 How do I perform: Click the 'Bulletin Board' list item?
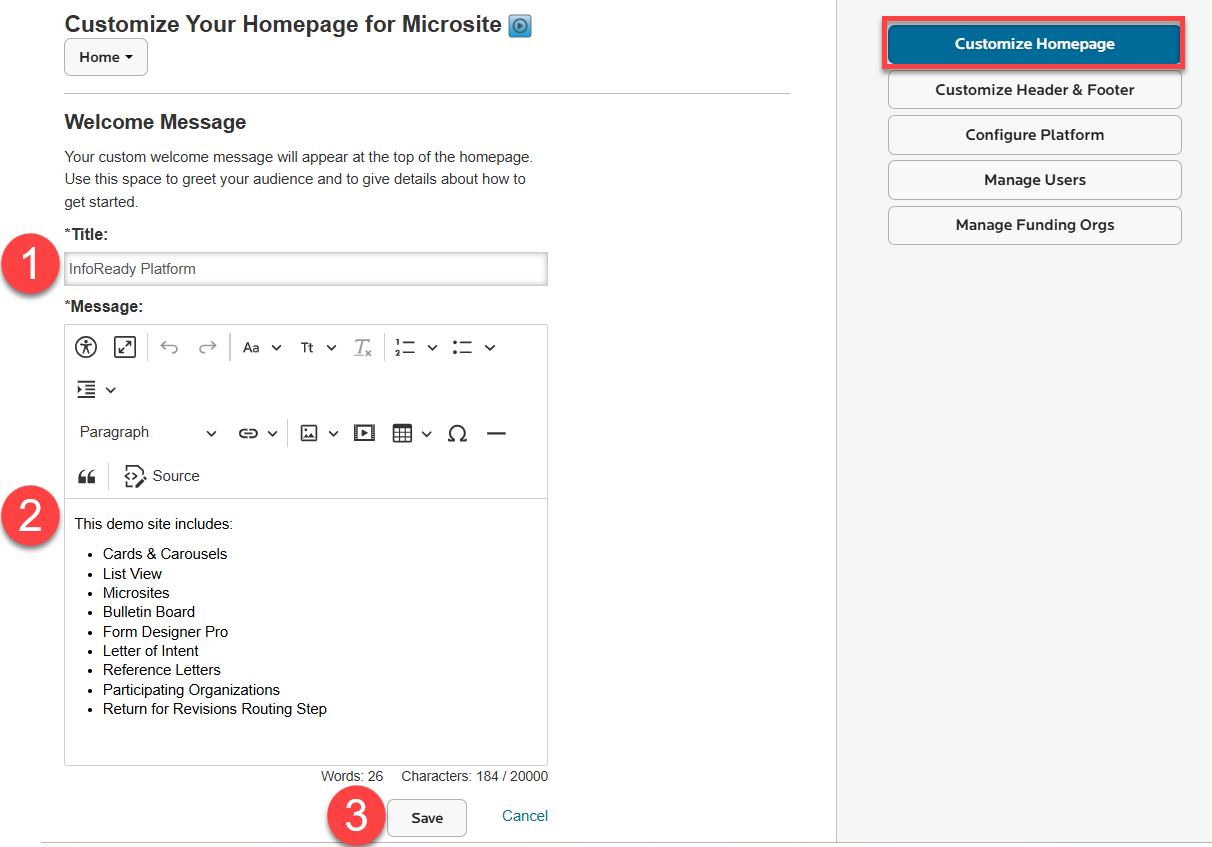(x=149, y=612)
